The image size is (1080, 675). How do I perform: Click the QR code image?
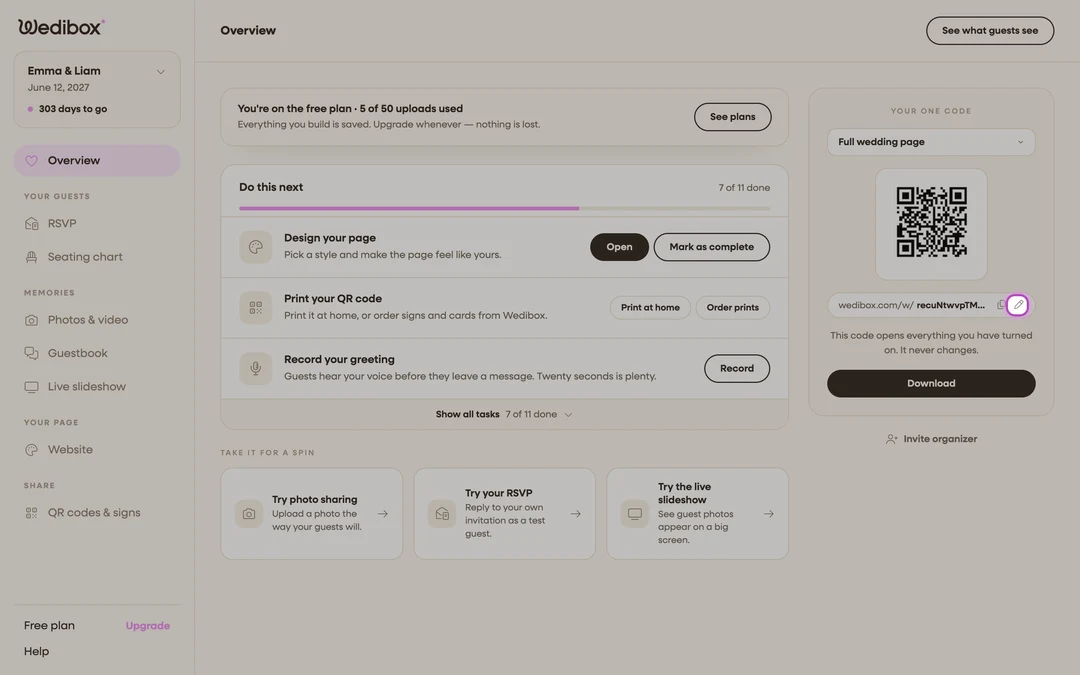click(931, 222)
